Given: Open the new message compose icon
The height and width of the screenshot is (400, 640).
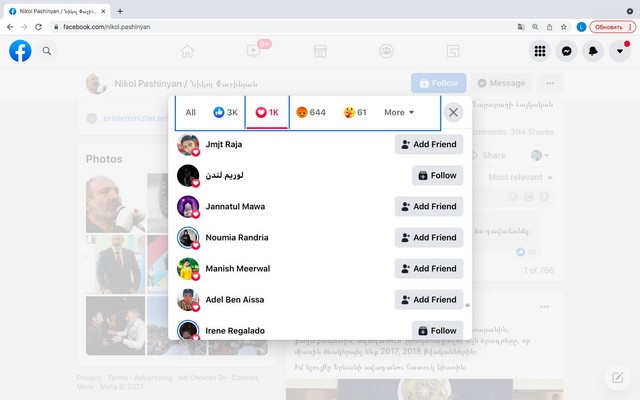Looking at the screenshot, I should click(x=618, y=378).
